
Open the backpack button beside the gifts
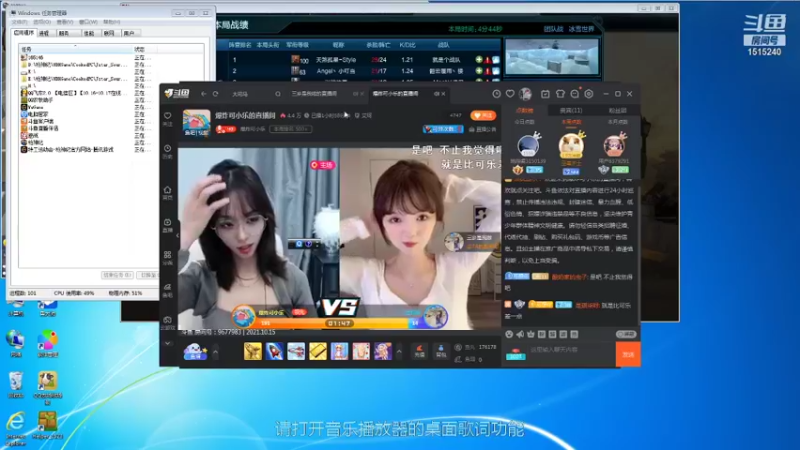point(441,351)
